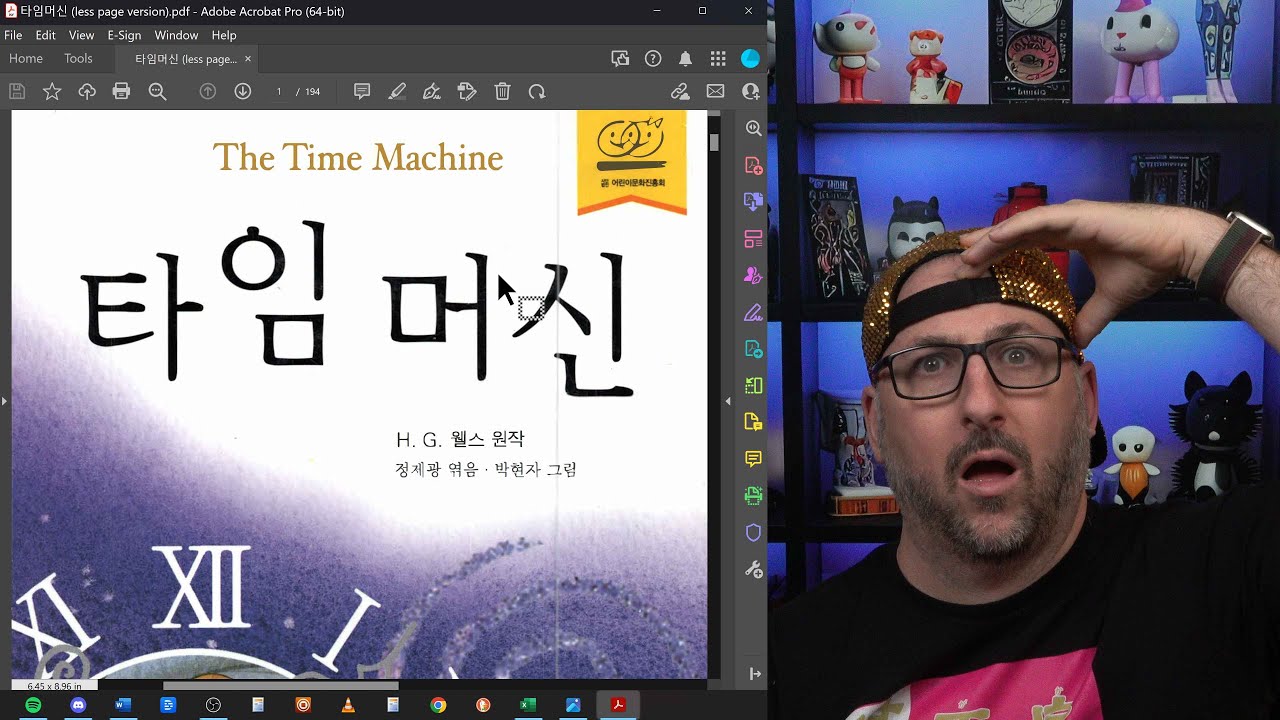
Task: Select the Fill & Sign pen icon
Action: click(432, 92)
